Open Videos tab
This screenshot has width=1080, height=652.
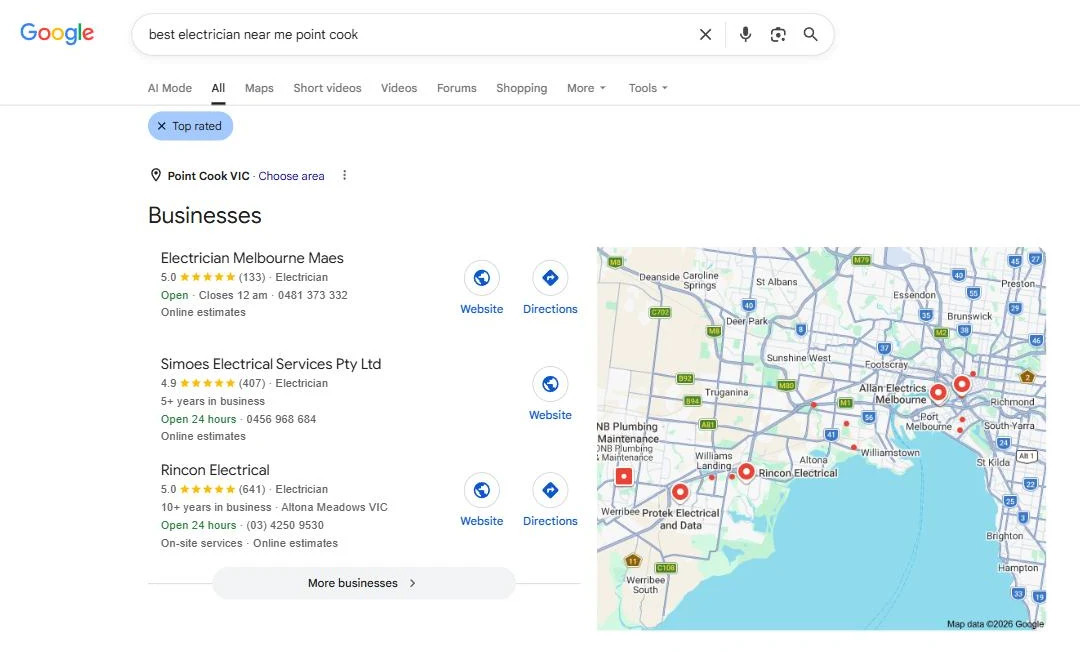click(x=399, y=88)
